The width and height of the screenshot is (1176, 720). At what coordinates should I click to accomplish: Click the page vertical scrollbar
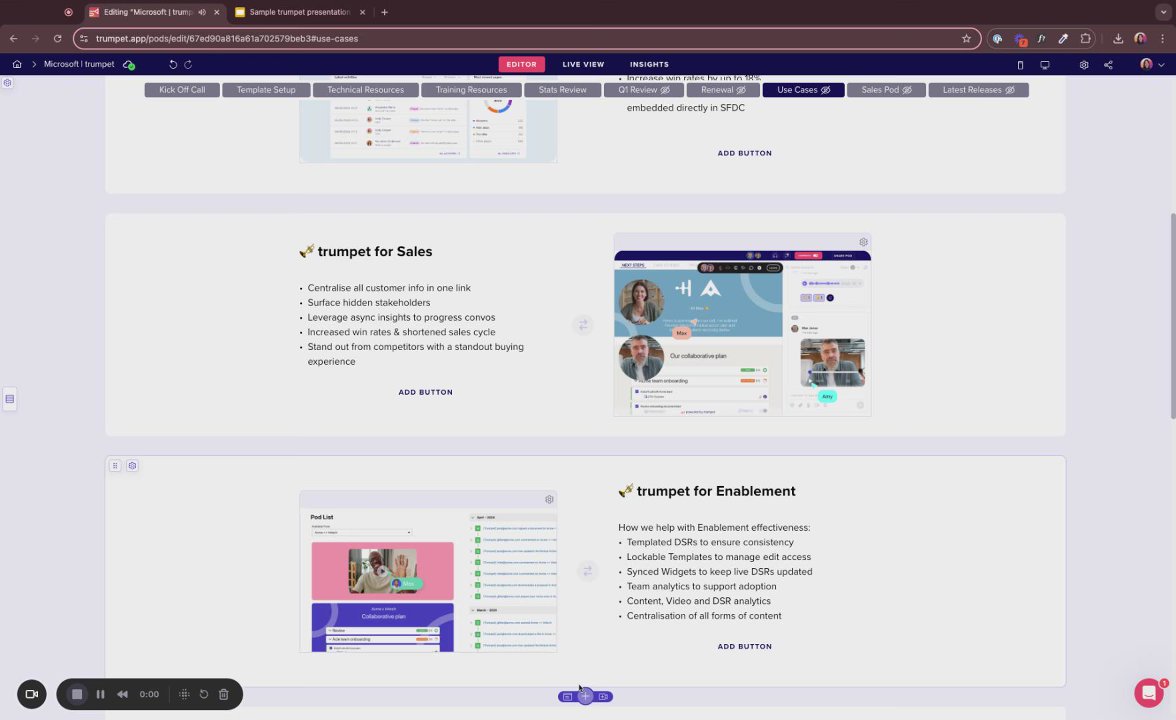point(1172,316)
